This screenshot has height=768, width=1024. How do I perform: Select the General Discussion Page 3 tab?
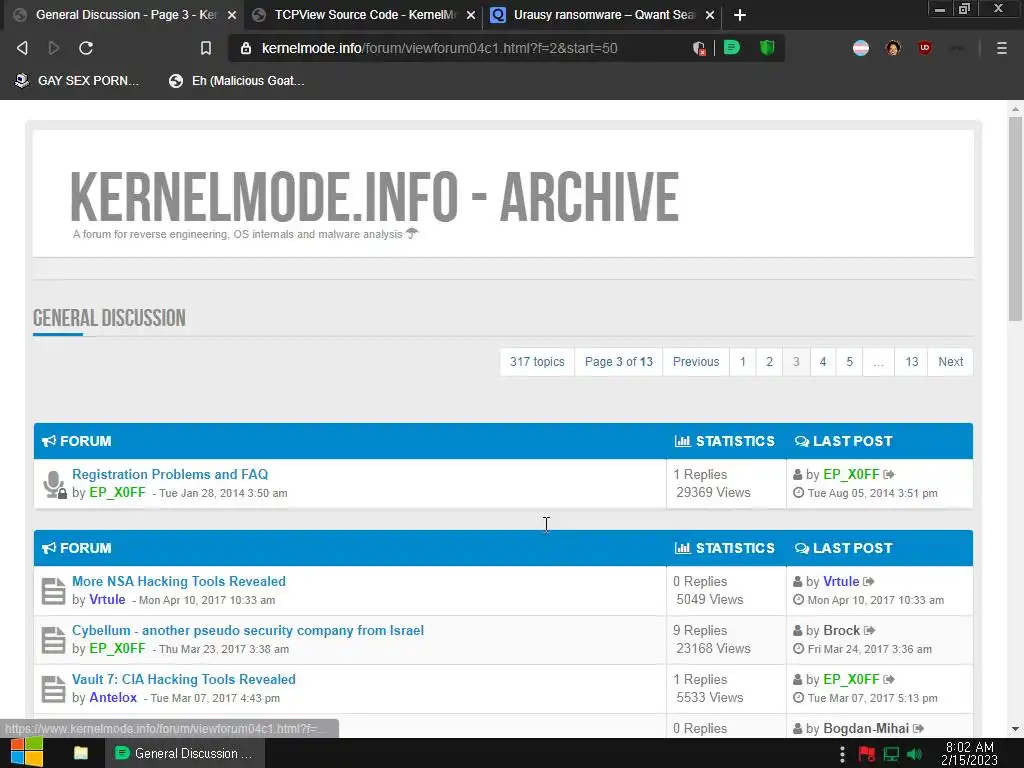(124, 14)
